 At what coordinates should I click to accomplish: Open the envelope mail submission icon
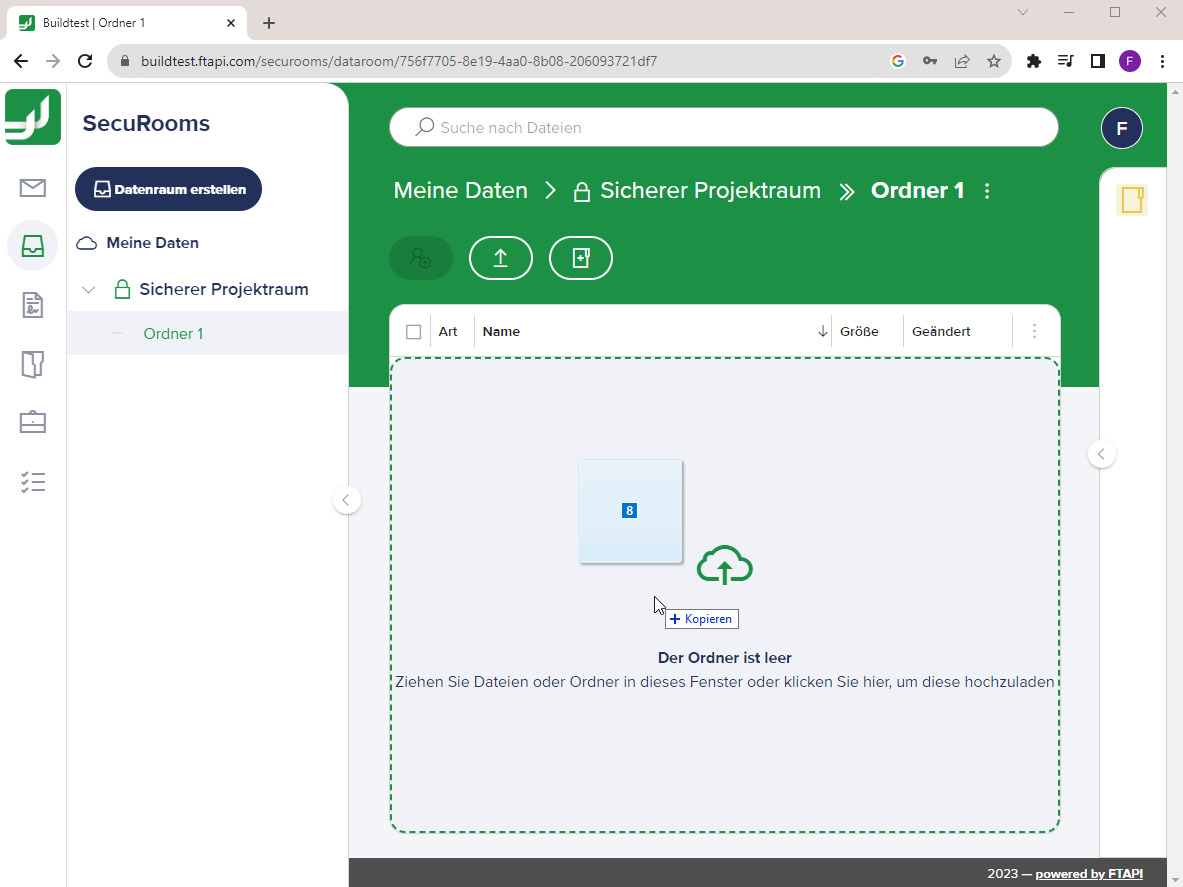(x=32, y=186)
